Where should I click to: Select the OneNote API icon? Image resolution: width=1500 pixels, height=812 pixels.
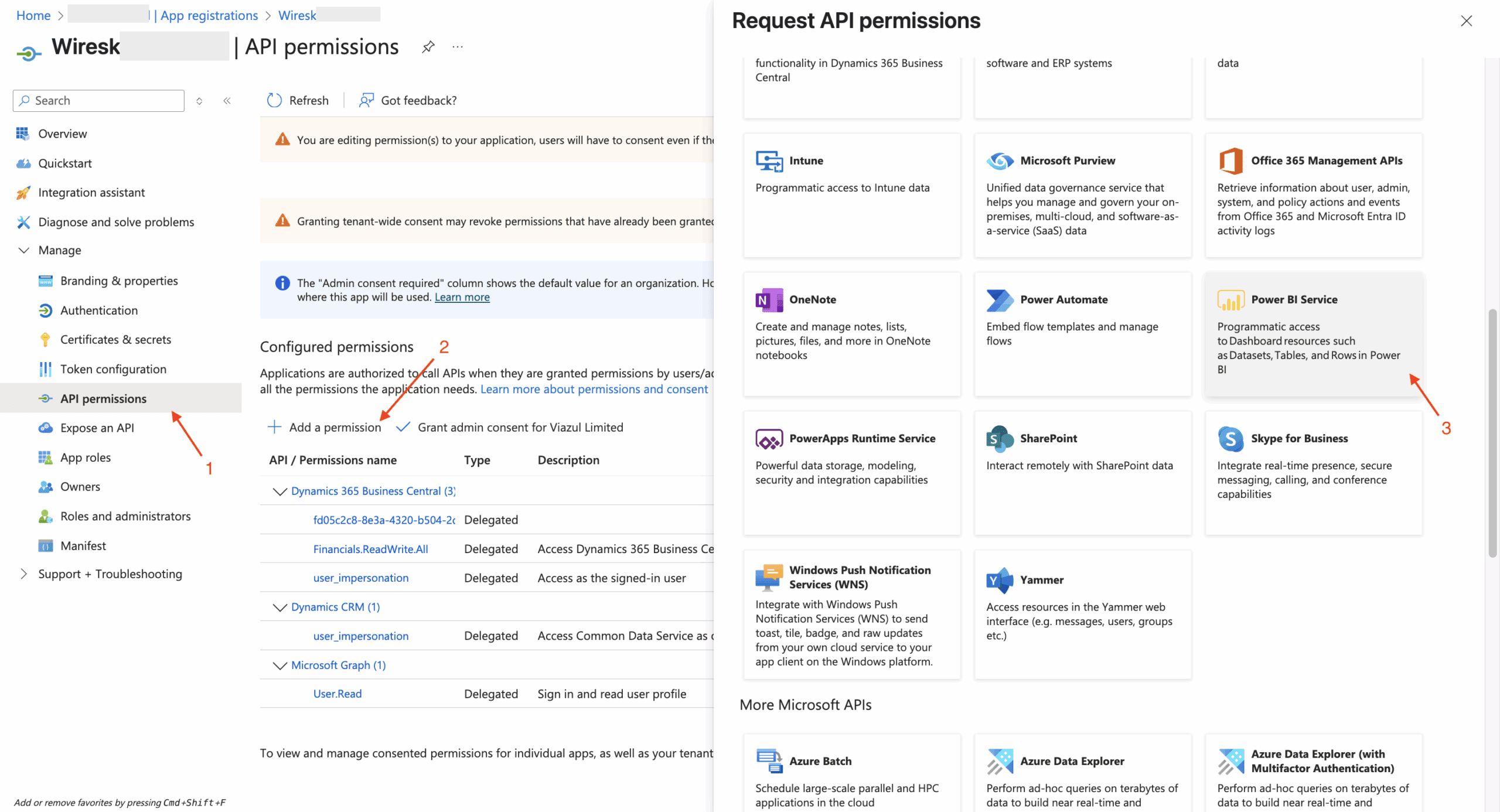click(769, 300)
